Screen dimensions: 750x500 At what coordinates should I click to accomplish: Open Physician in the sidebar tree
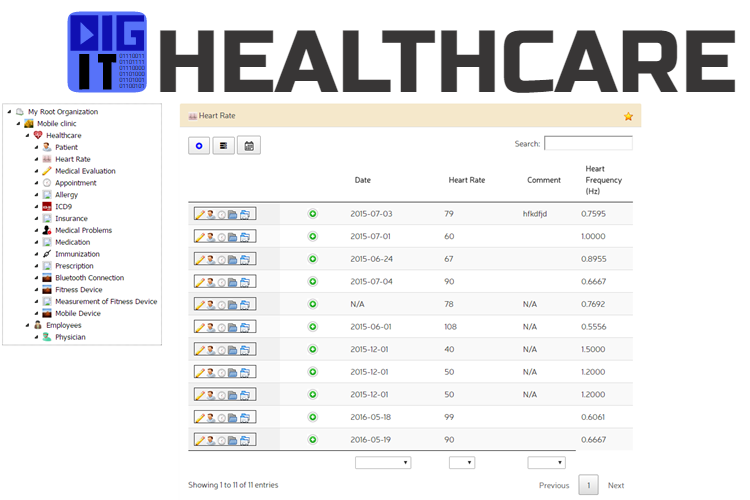click(70, 337)
